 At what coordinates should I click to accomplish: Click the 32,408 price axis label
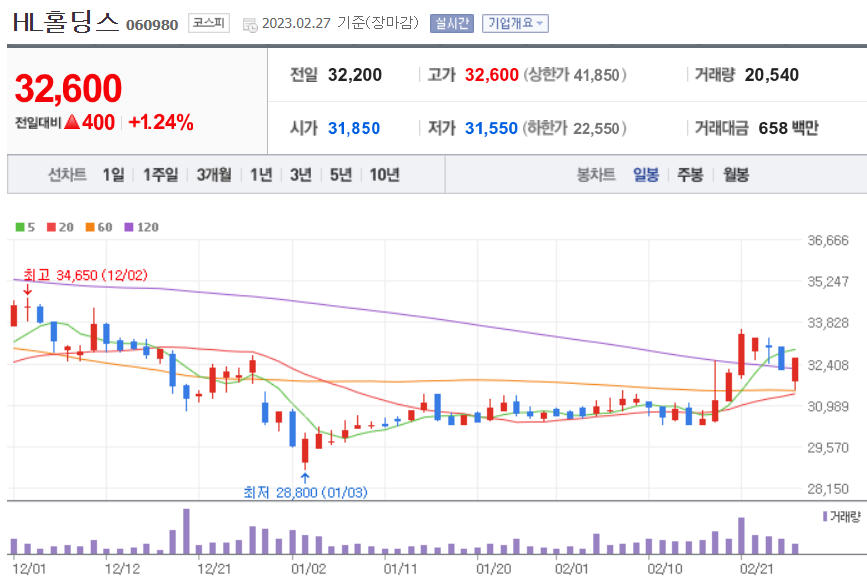pos(828,365)
